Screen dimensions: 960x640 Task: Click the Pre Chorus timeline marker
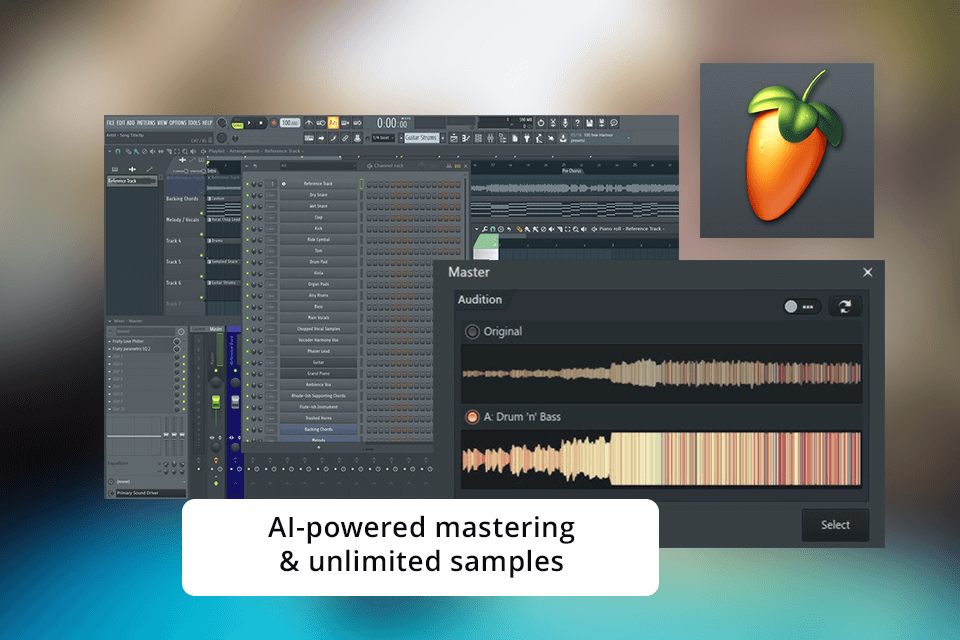(x=571, y=171)
